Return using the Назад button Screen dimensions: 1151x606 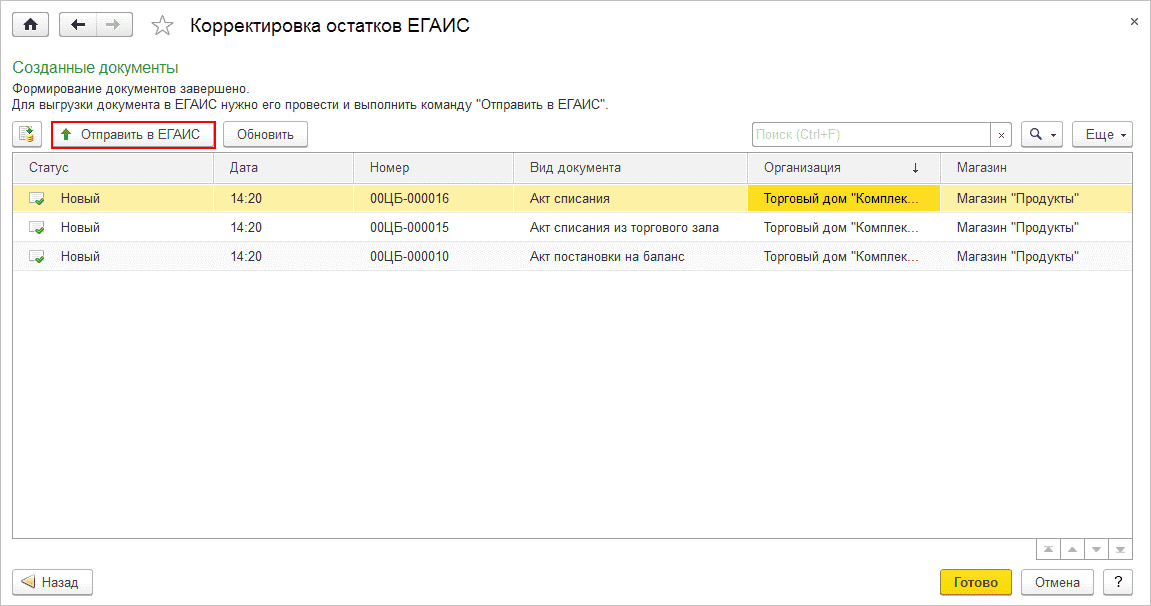pyautogui.click(x=52, y=582)
